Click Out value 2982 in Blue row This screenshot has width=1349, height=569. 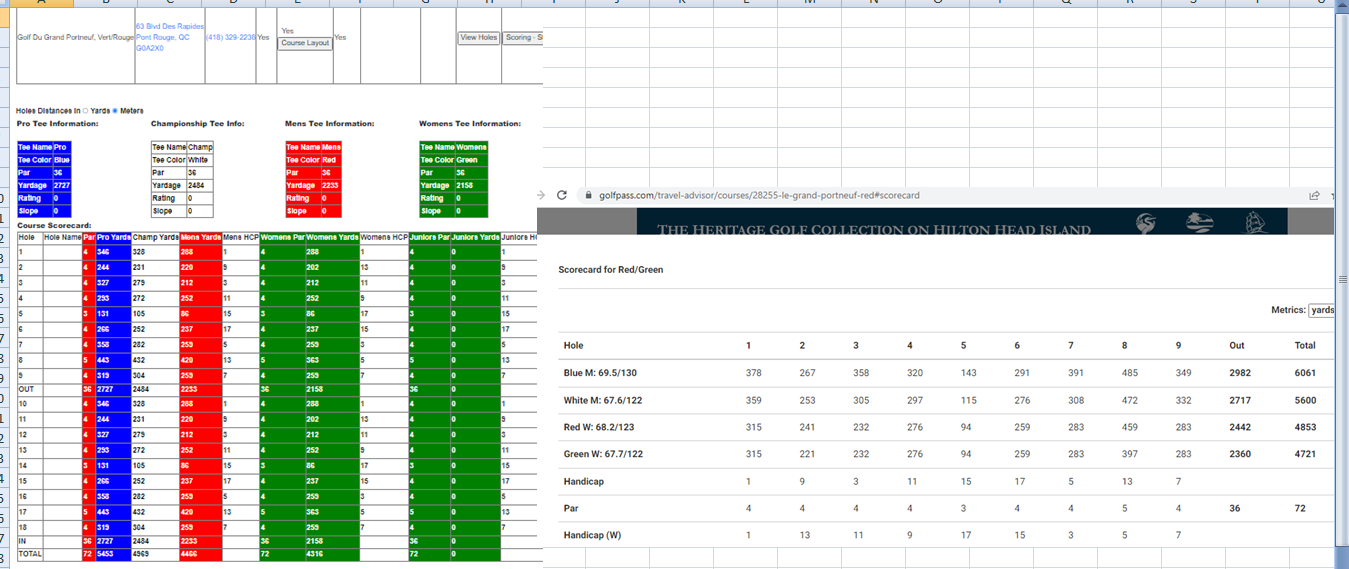(x=1240, y=373)
